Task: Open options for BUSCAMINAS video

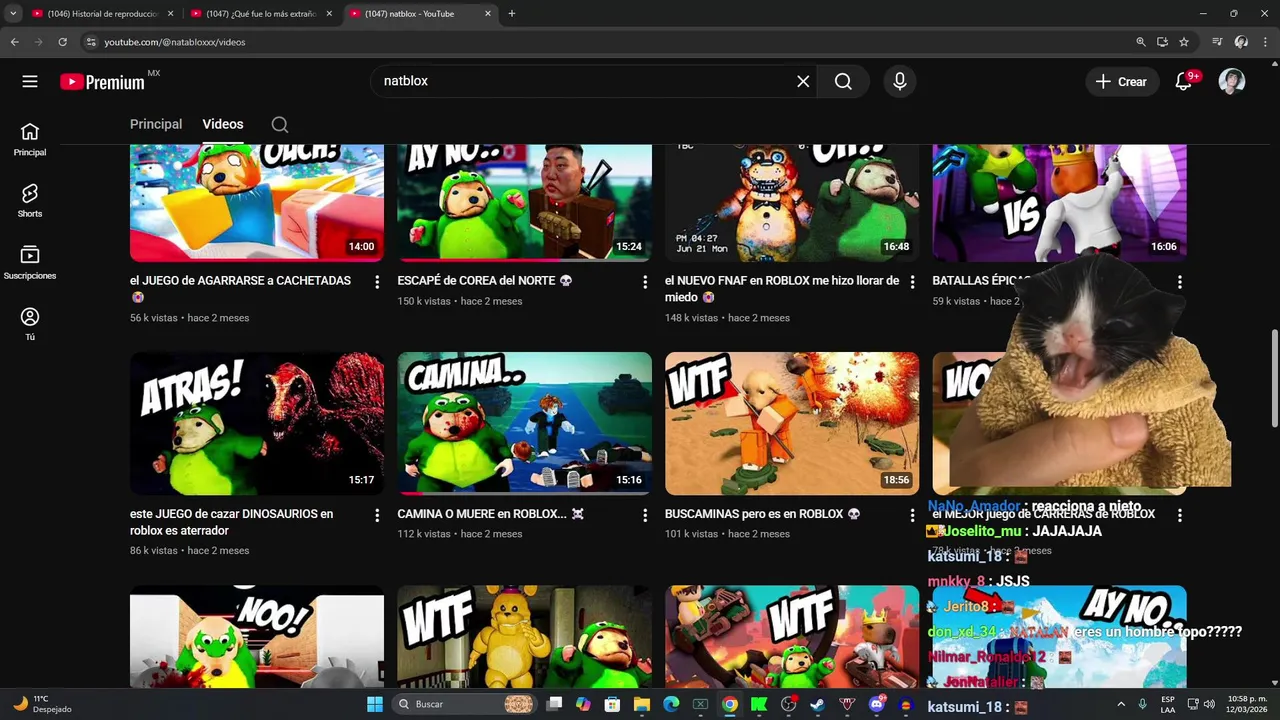Action: pos(912,516)
